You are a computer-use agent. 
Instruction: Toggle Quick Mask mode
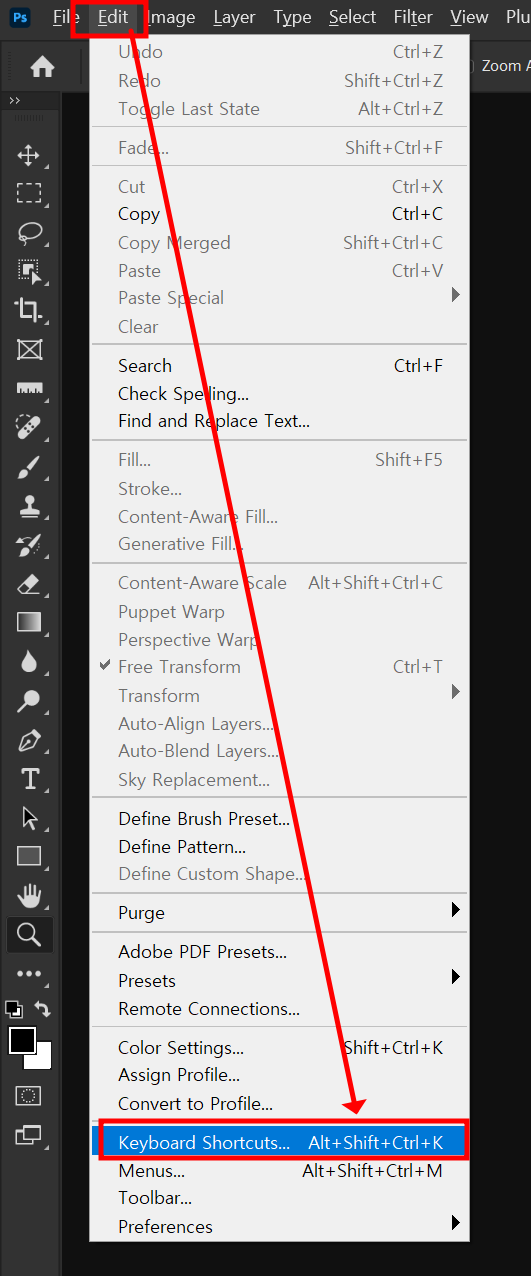point(29,1095)
